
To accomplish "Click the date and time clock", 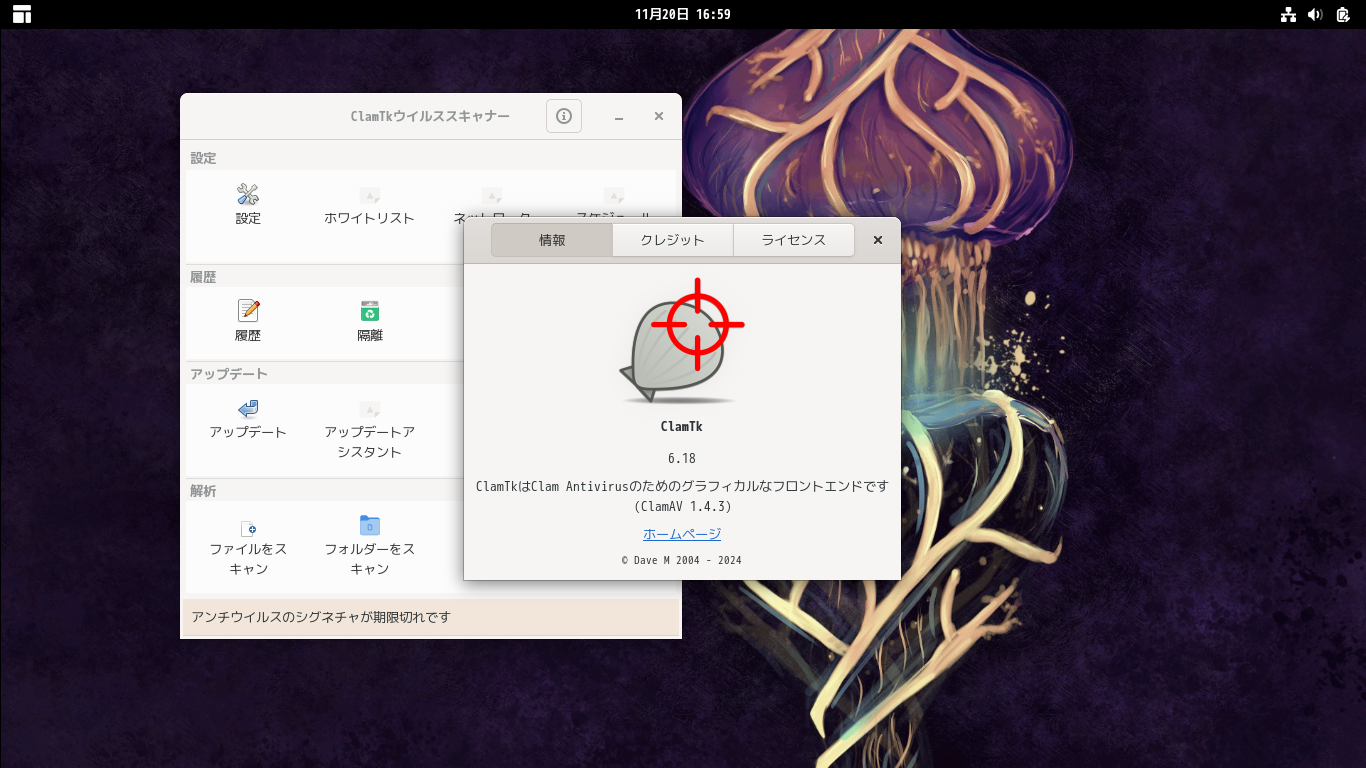I will tap(683, 14).
